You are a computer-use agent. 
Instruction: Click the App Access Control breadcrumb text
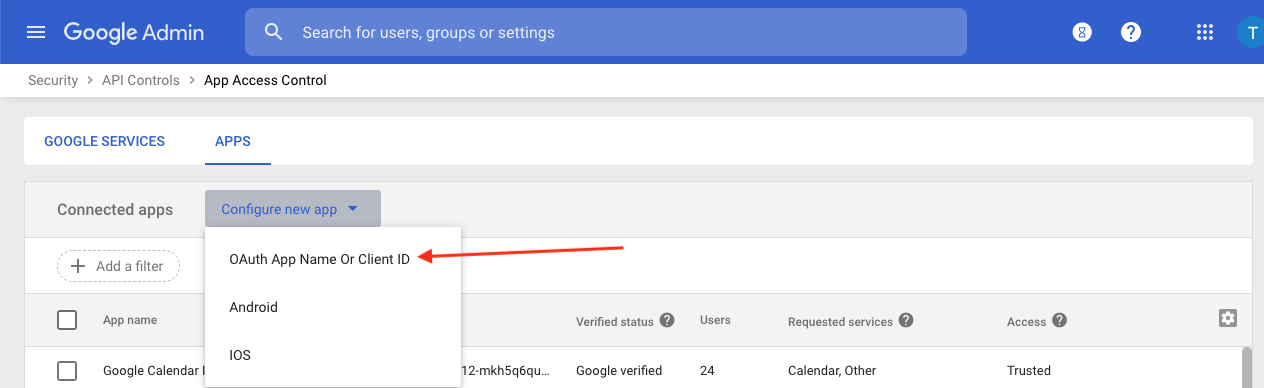(x=265, y=80)
